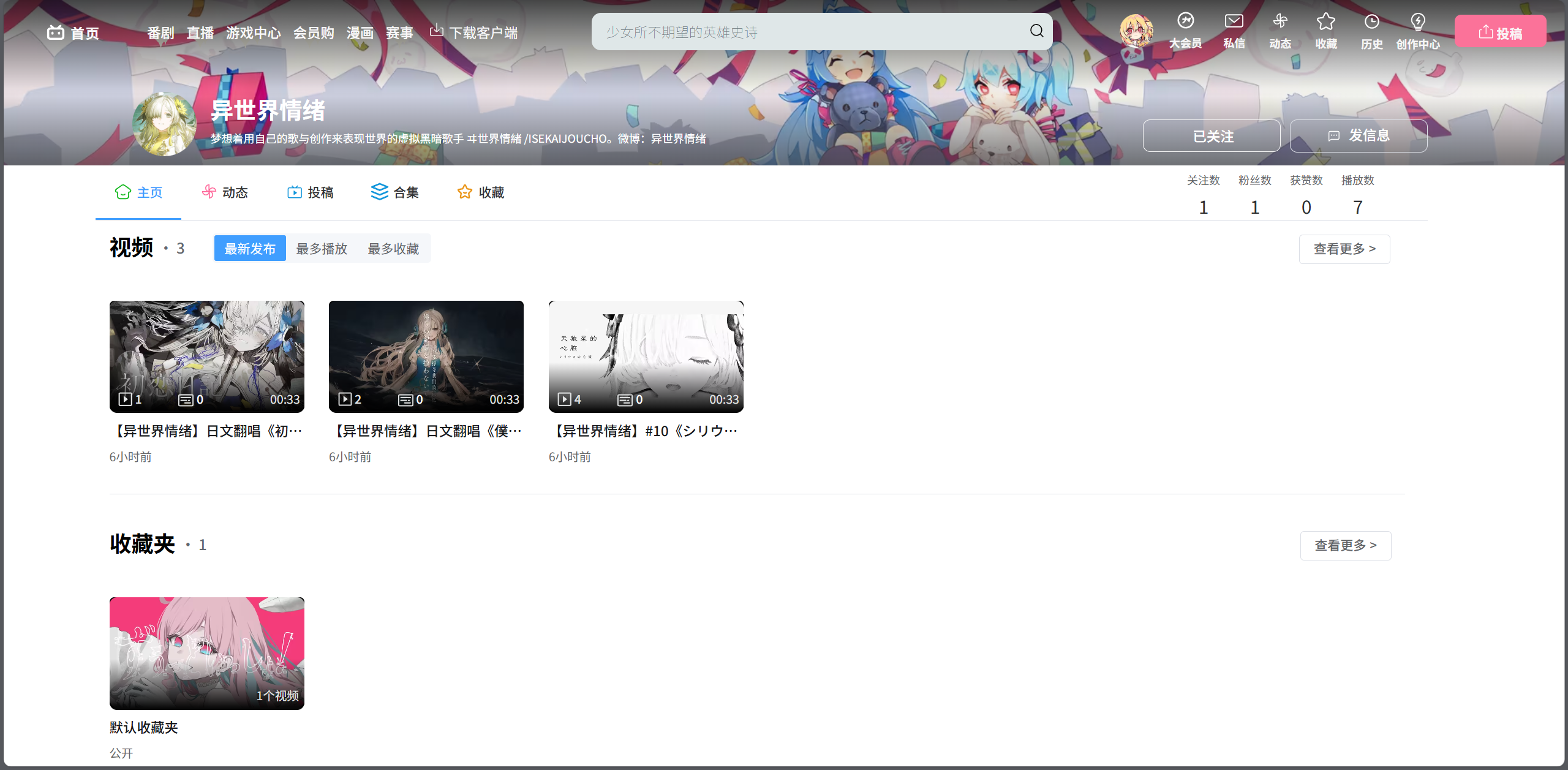Click the logged-in user avatar in header

point(1136,31)
